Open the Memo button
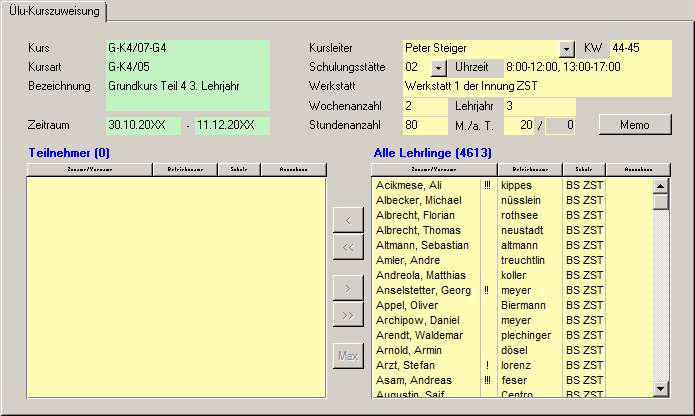This screenshot has width=695, height=416. pyautogui.click(x=635, y=125)
